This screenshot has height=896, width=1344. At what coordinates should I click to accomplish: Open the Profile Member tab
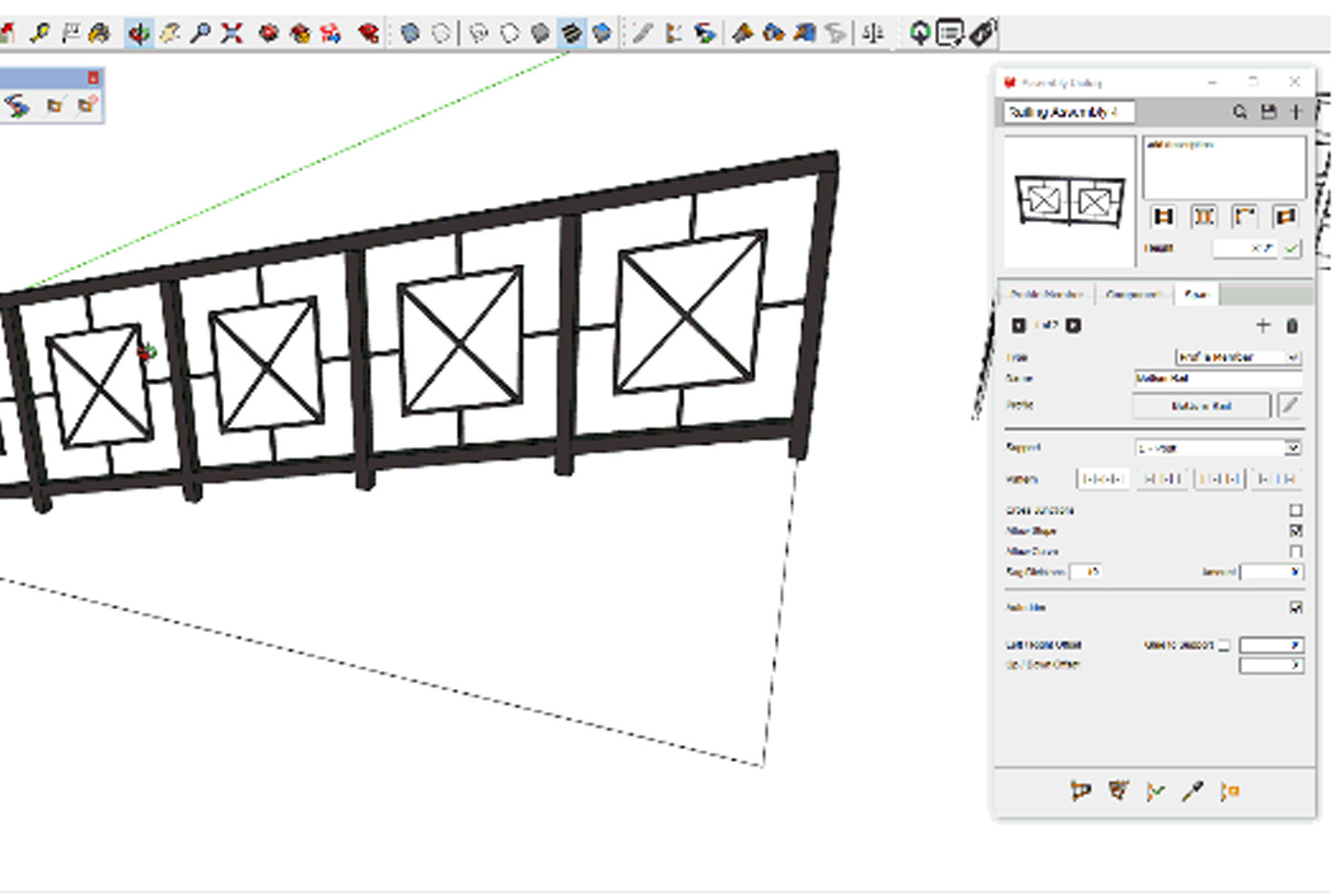pyautogui.click(x=1046, y=295)
